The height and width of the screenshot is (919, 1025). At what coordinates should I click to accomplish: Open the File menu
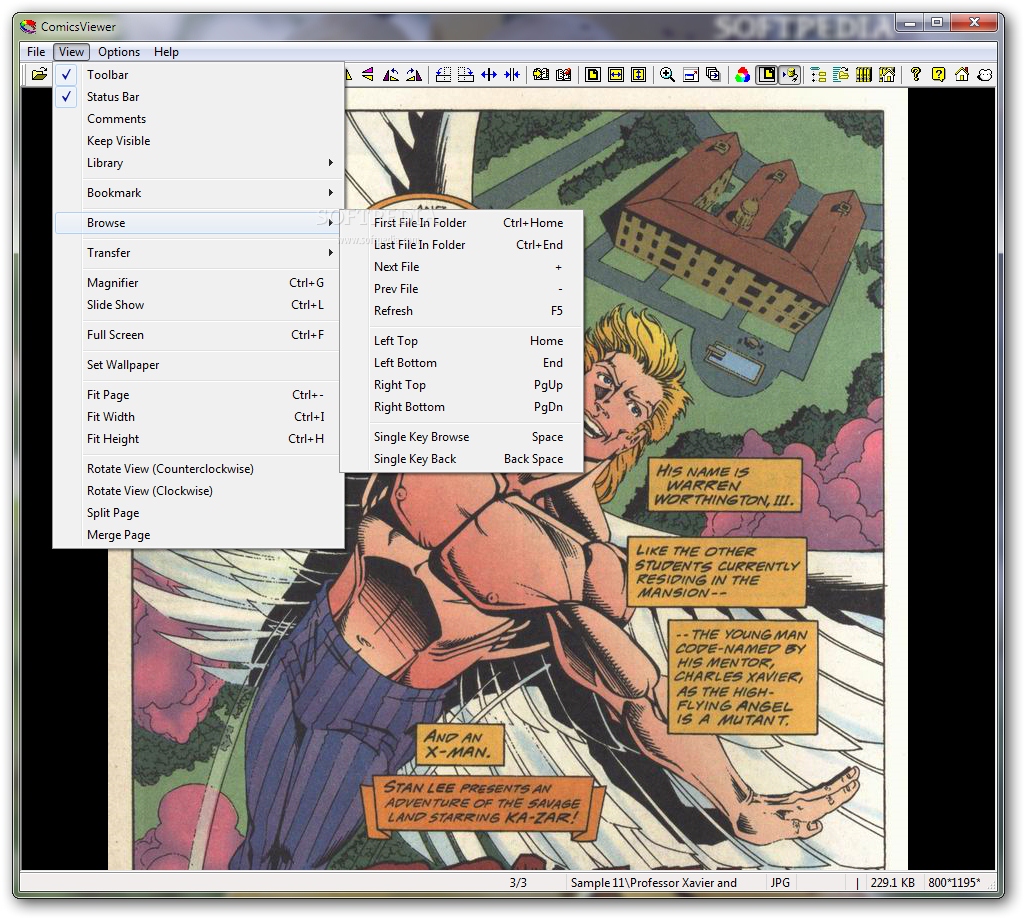click(x=36, y=52)
